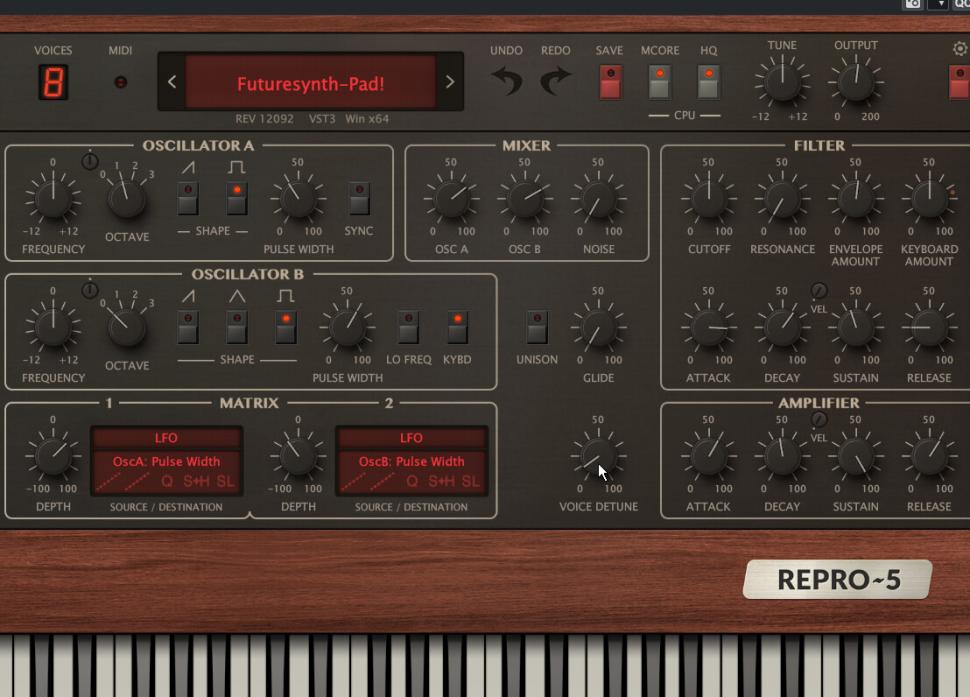Image resolution: width=970 pixels, height=697 pixels.
Task: Click the Filter ATTACK knob
Action: 709,327
